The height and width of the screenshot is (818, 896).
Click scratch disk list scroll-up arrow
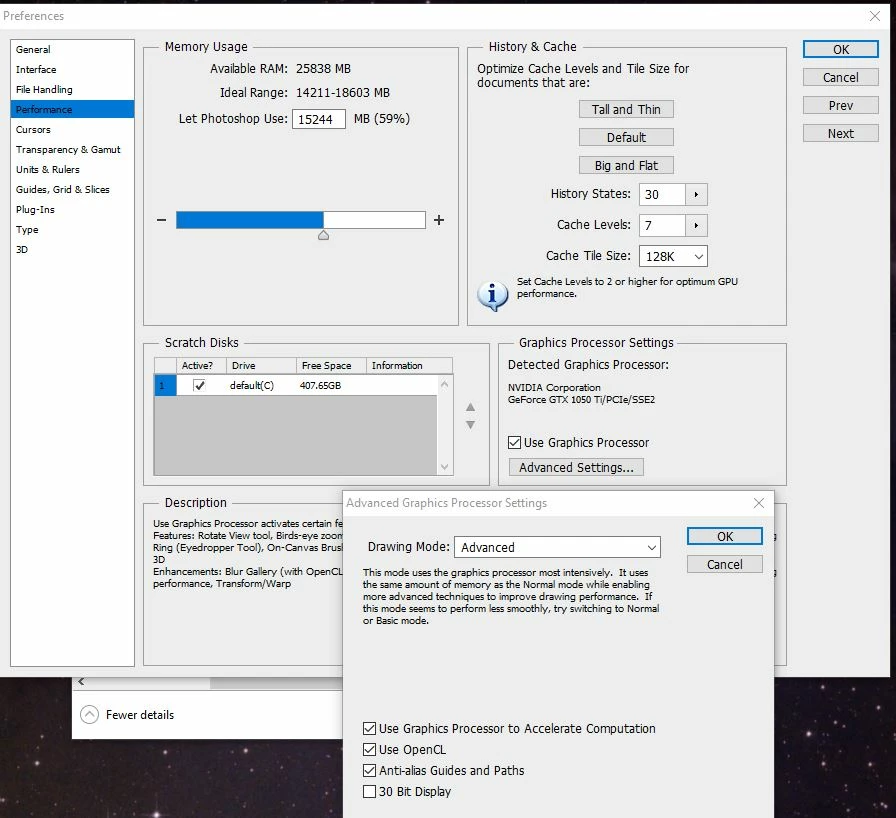[445, 384]
